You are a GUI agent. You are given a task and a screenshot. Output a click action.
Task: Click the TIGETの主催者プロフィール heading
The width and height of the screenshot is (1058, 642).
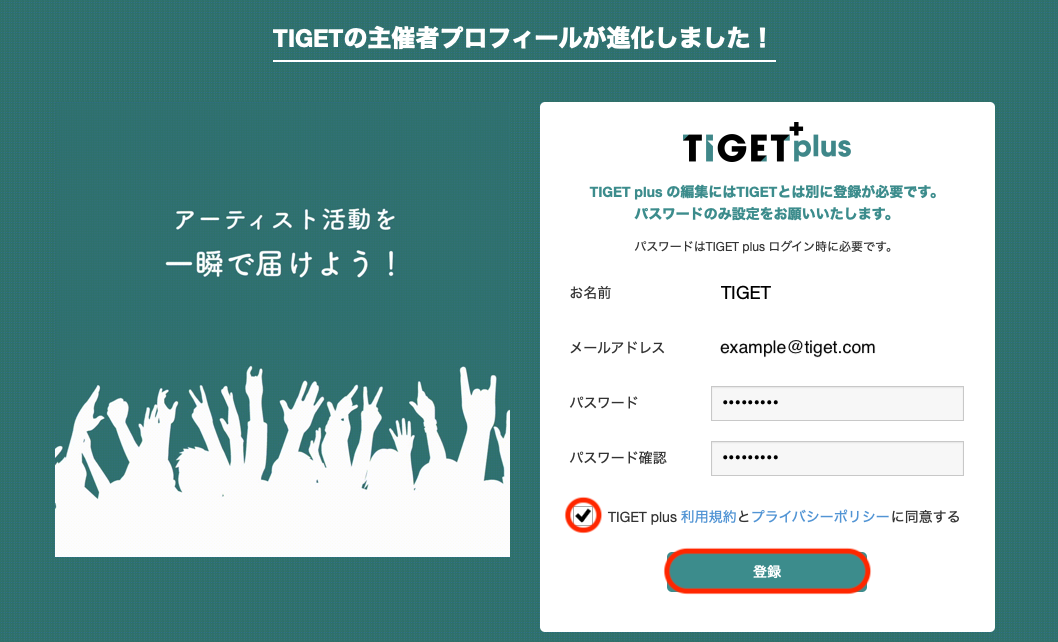524,38
